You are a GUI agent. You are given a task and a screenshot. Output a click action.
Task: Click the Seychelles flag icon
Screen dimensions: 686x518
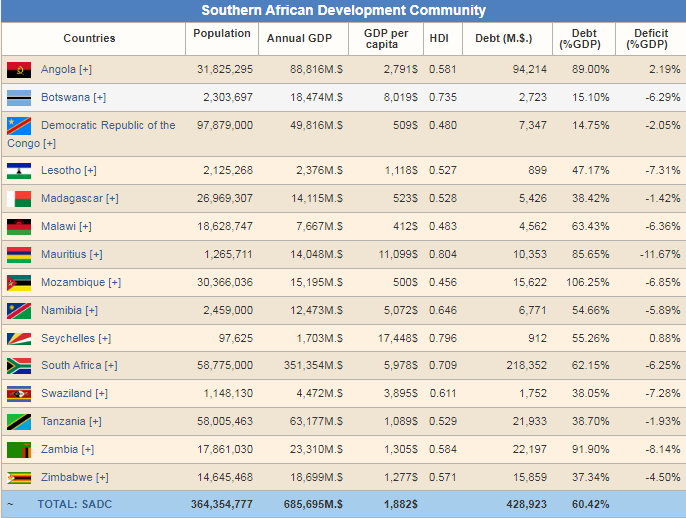19,339
